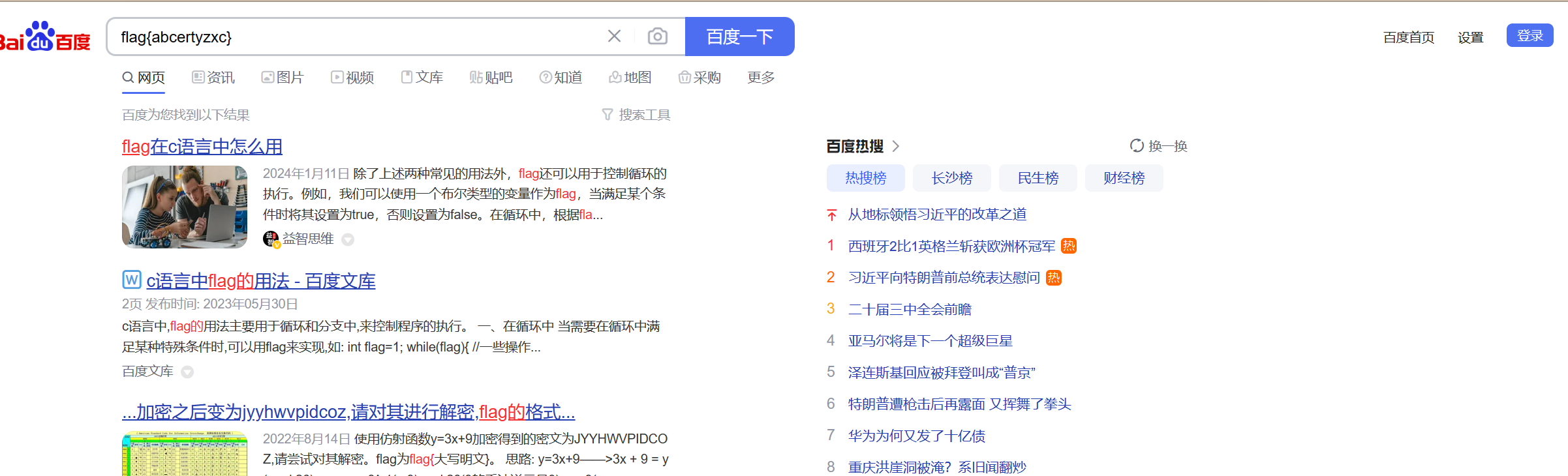
Task: Switch to the 资讯 tab
Action: 213,78
